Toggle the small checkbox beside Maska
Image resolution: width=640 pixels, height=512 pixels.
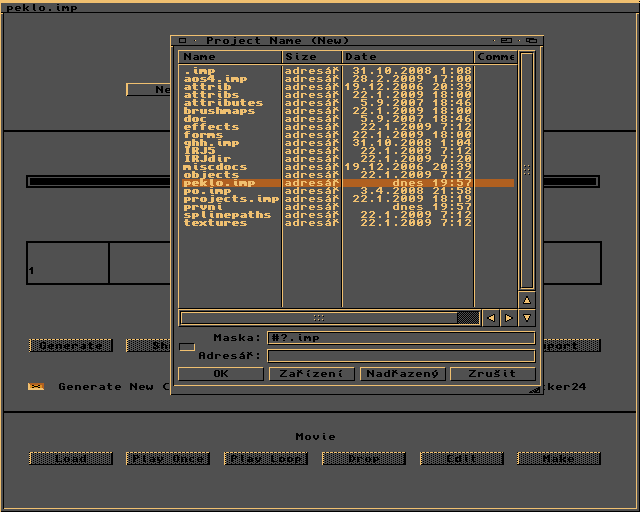[x=187, y=347]
